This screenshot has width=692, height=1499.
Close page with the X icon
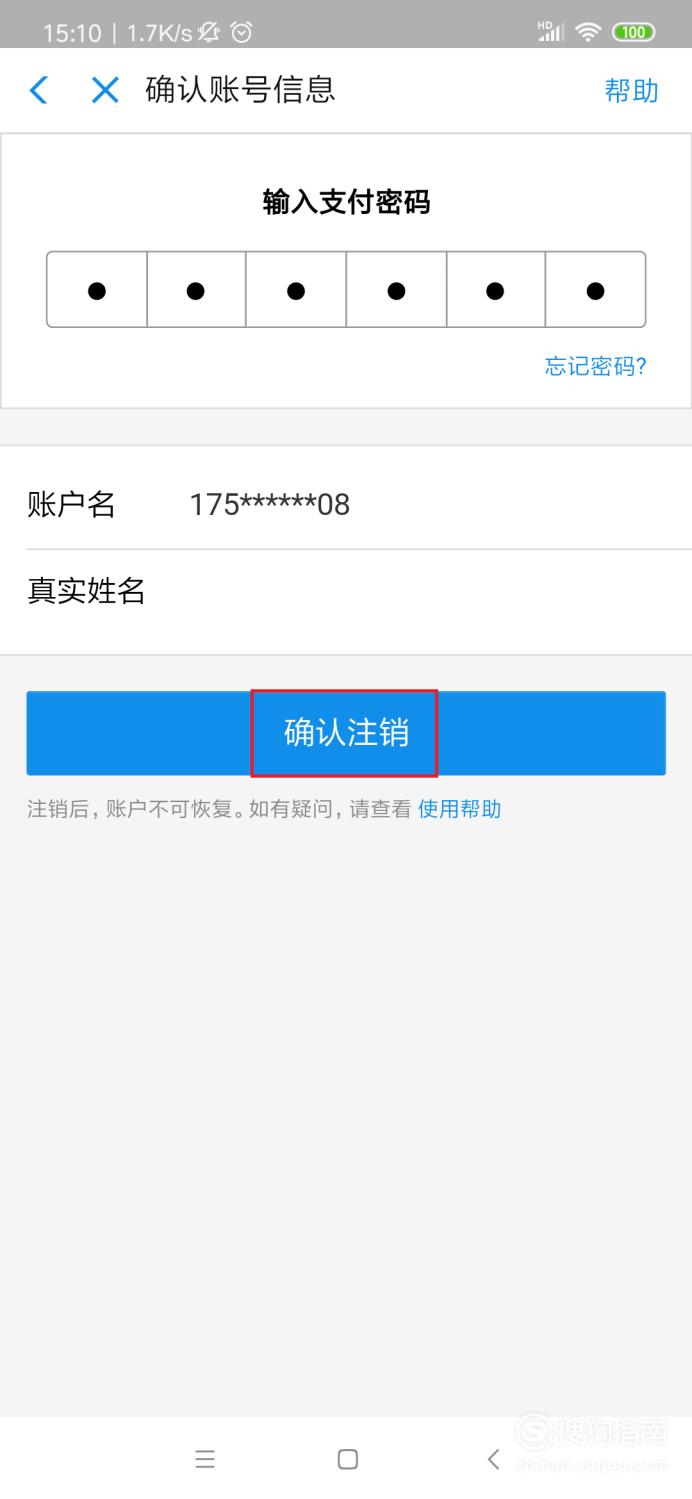pos(105,90)
